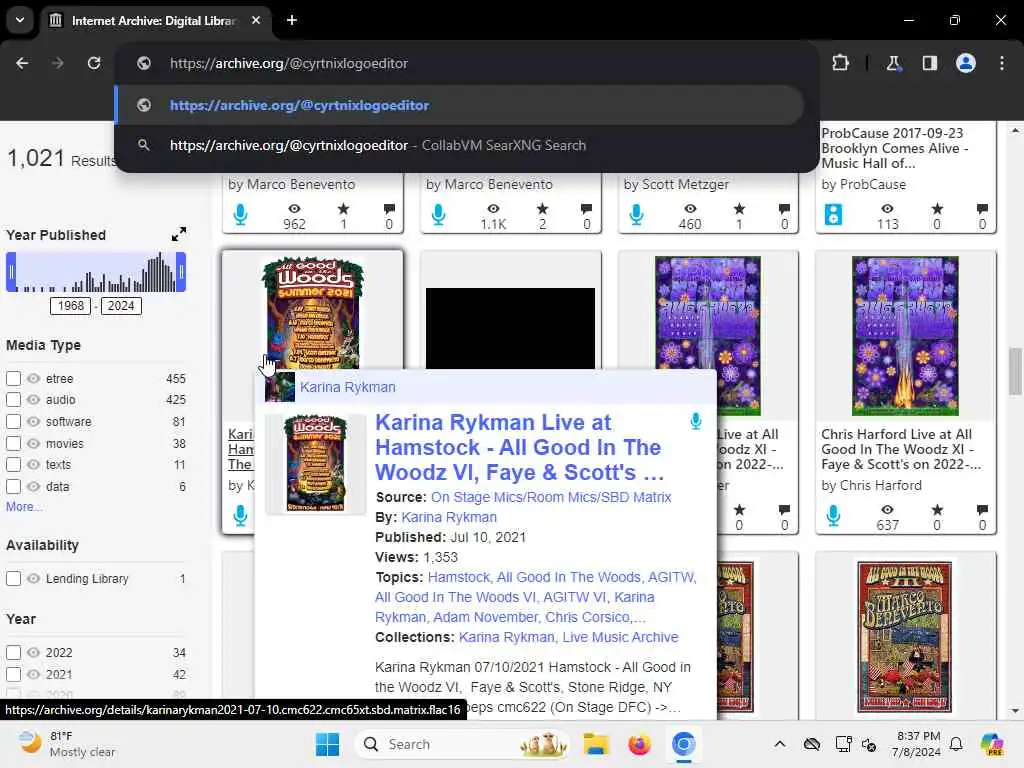Reload the page with refresh icon
The height and width of the screenshot is (768, 1024).
coord(94,63)
